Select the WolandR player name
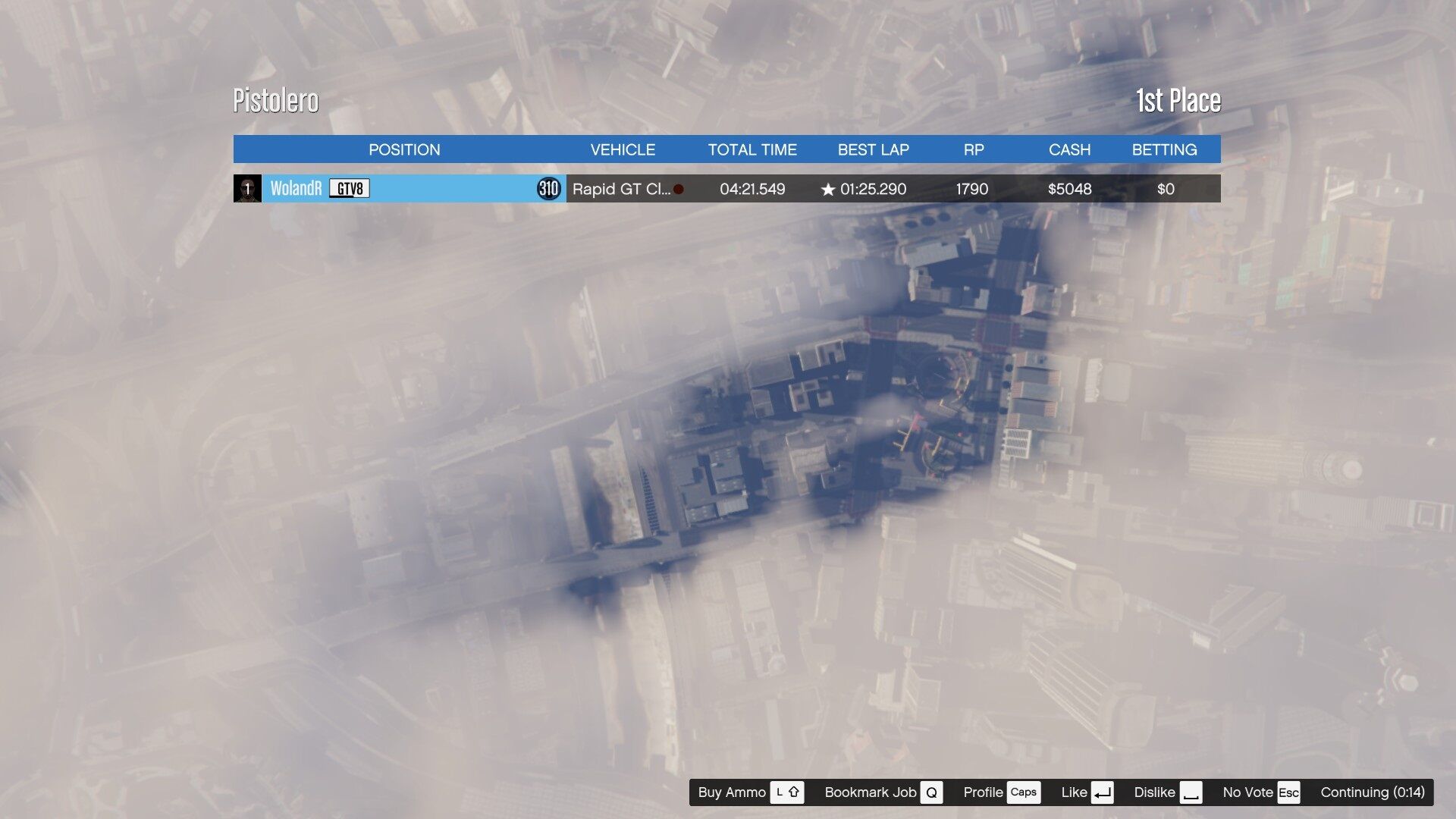Image resolution: width=1456 pixels, height=819 pixels. tap(296, 189)
